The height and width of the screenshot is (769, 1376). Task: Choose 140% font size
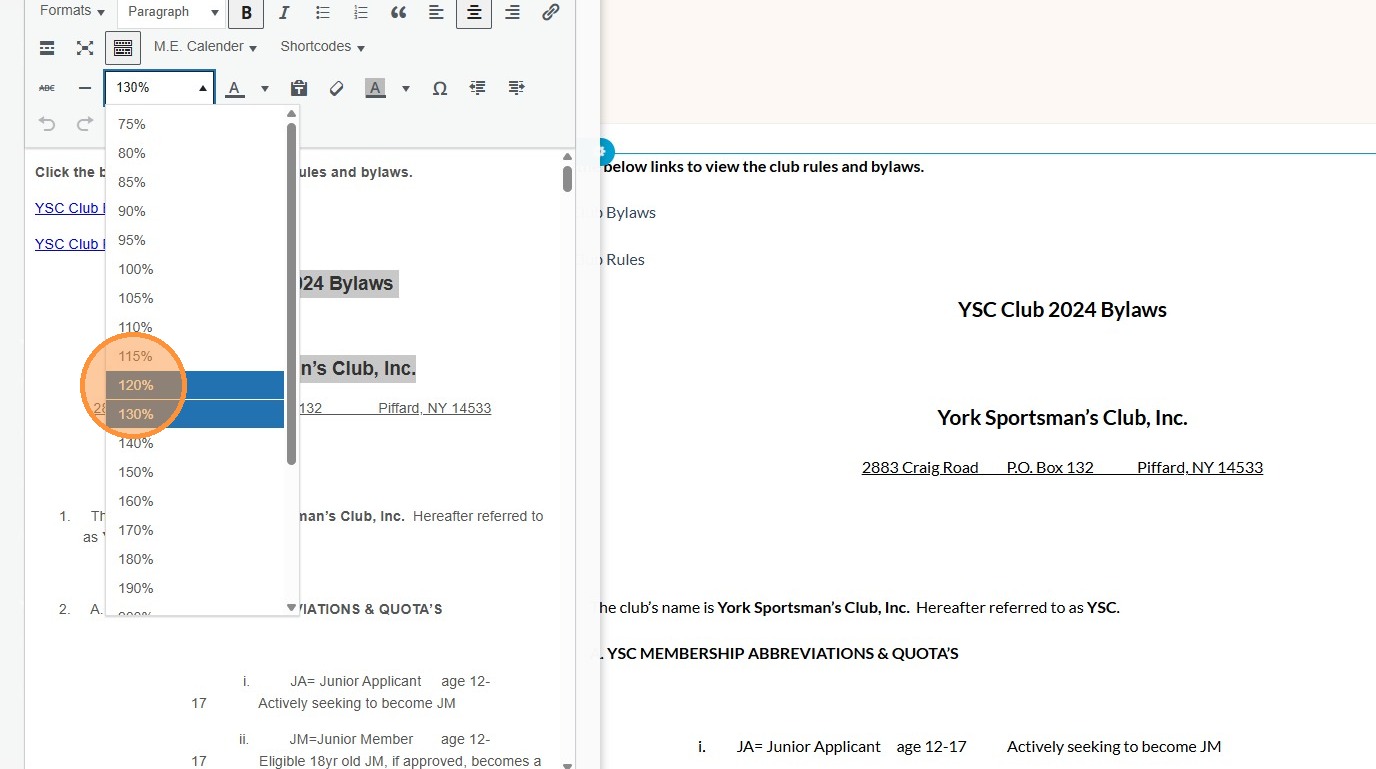(x=195, y=443)
